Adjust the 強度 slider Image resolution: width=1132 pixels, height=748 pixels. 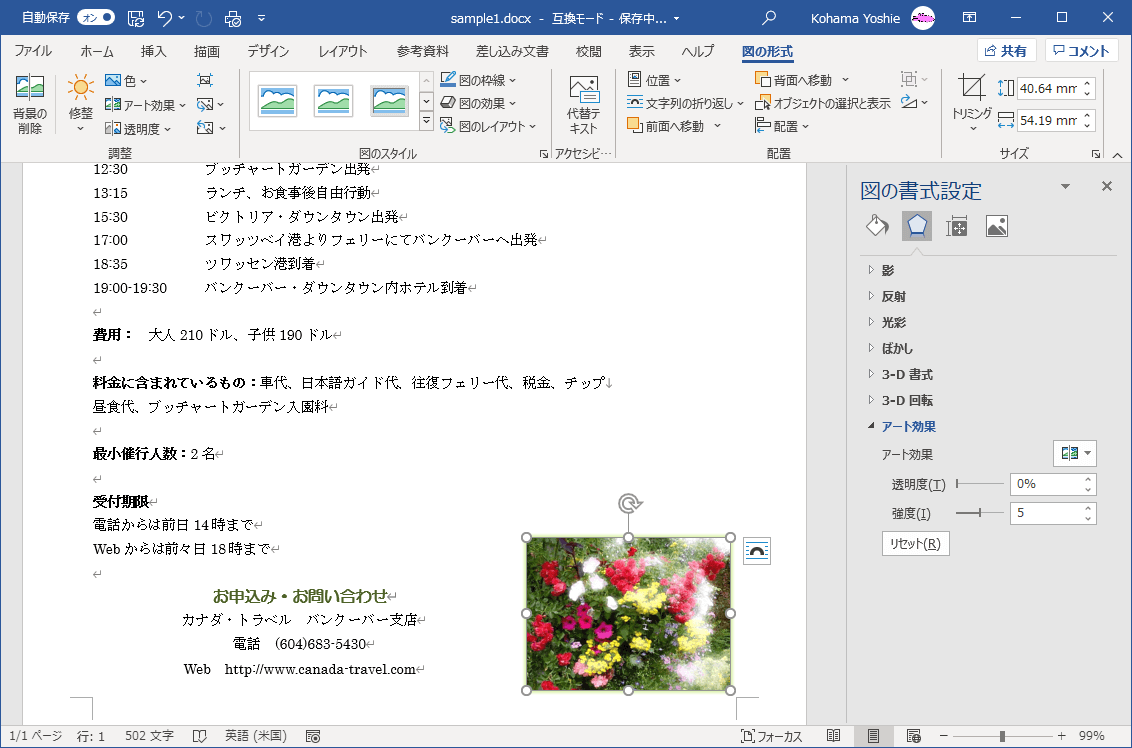coord(980,513)
